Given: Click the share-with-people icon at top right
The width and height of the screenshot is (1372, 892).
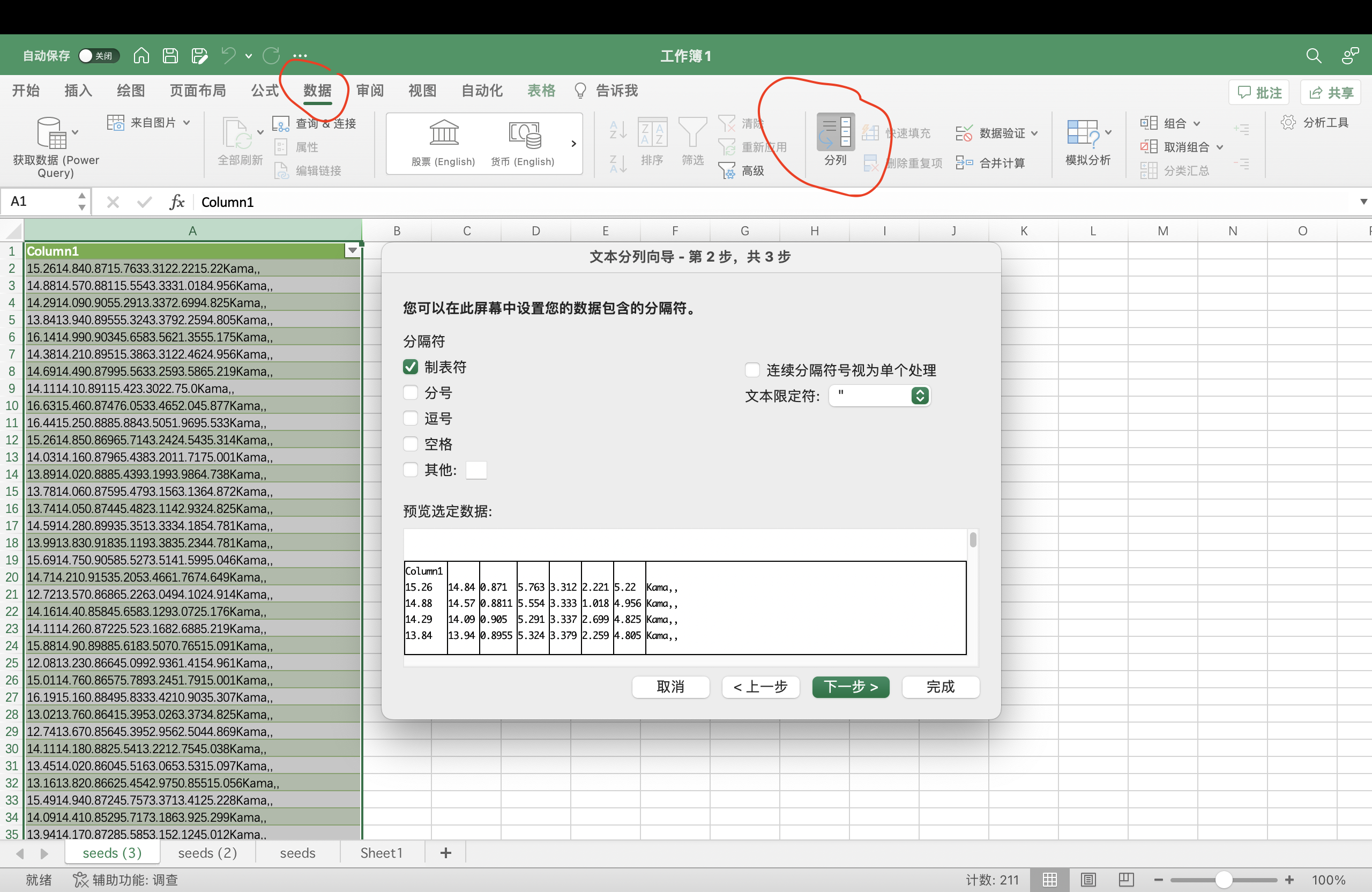Looking at the screenshot, I should (x=1350, y=56).
